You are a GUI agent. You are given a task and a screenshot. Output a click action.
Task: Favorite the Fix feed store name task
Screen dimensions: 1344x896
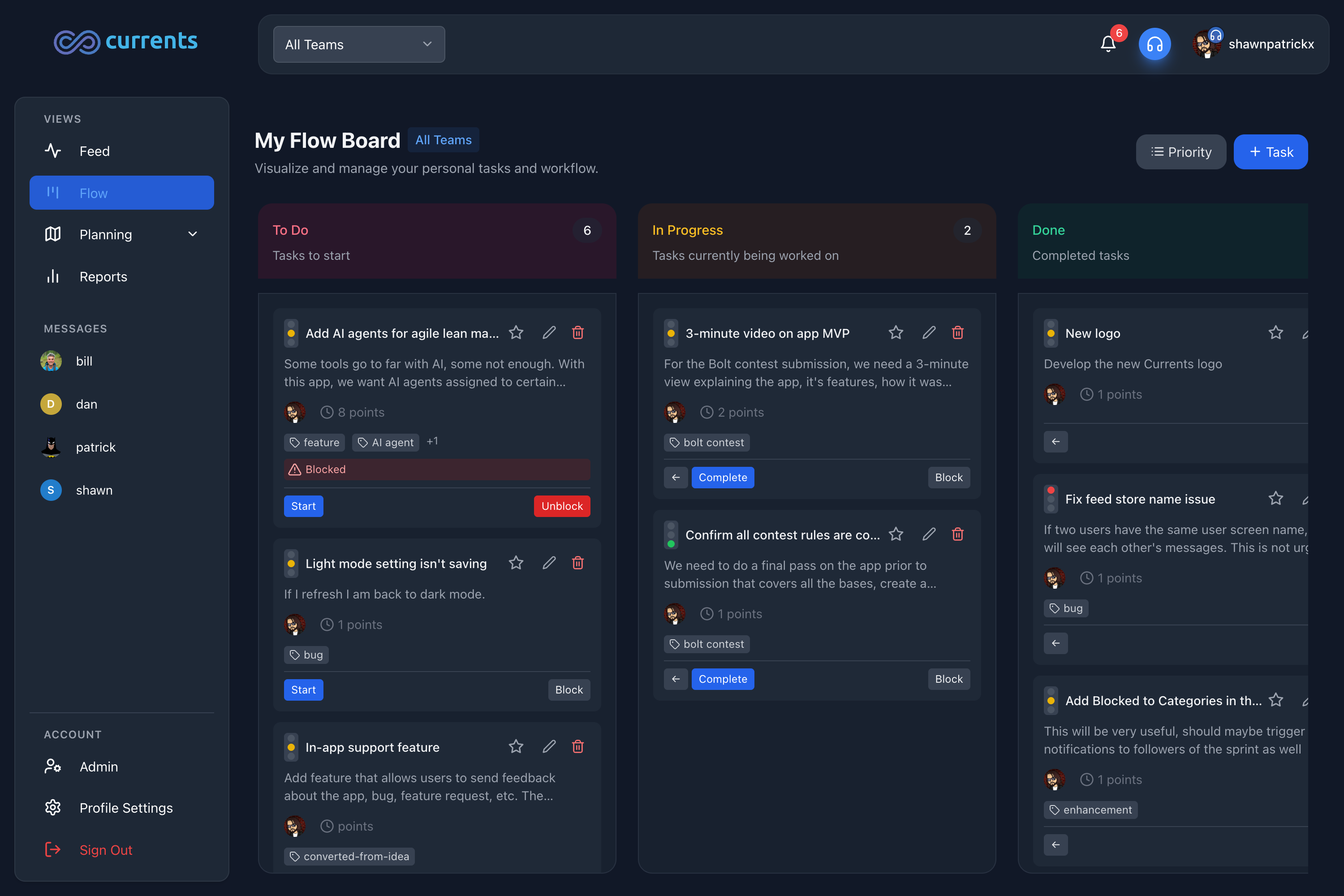click(x=1275, y=499)
